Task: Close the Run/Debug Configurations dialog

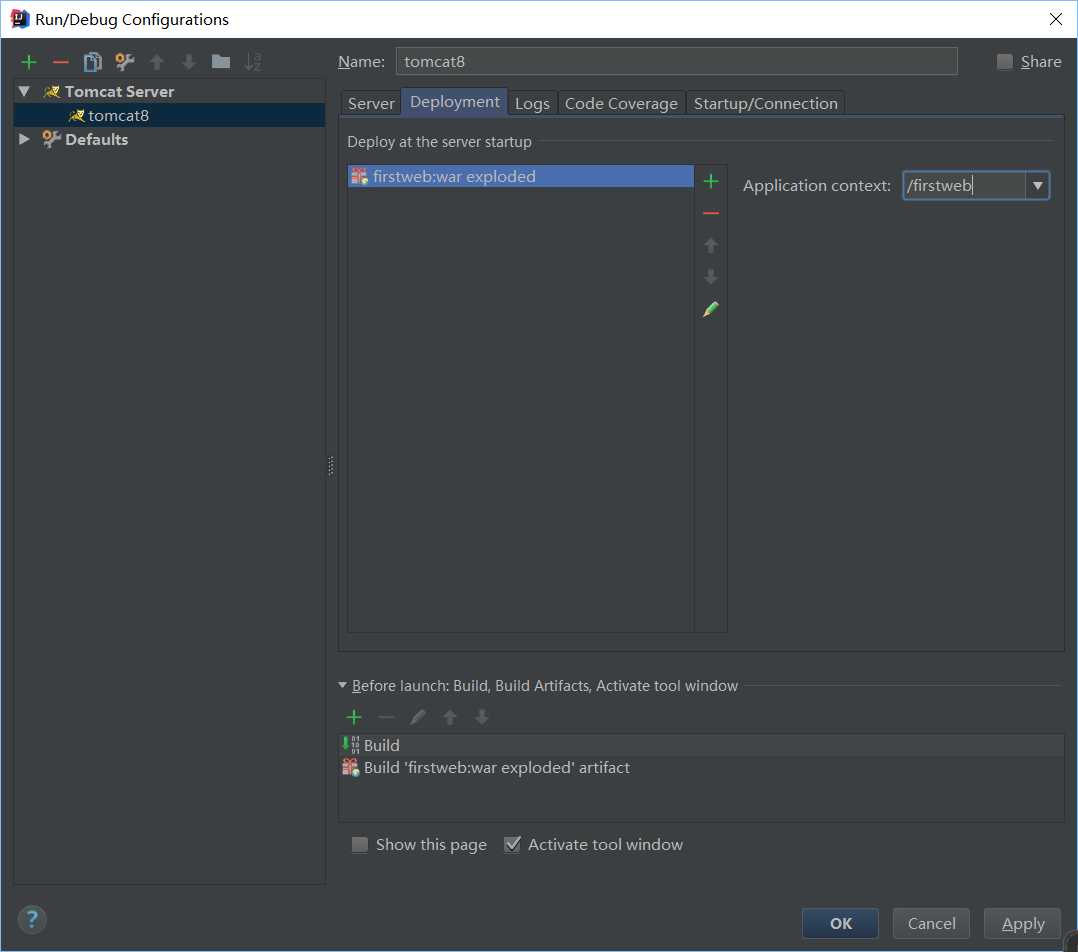Action: 1056,19
